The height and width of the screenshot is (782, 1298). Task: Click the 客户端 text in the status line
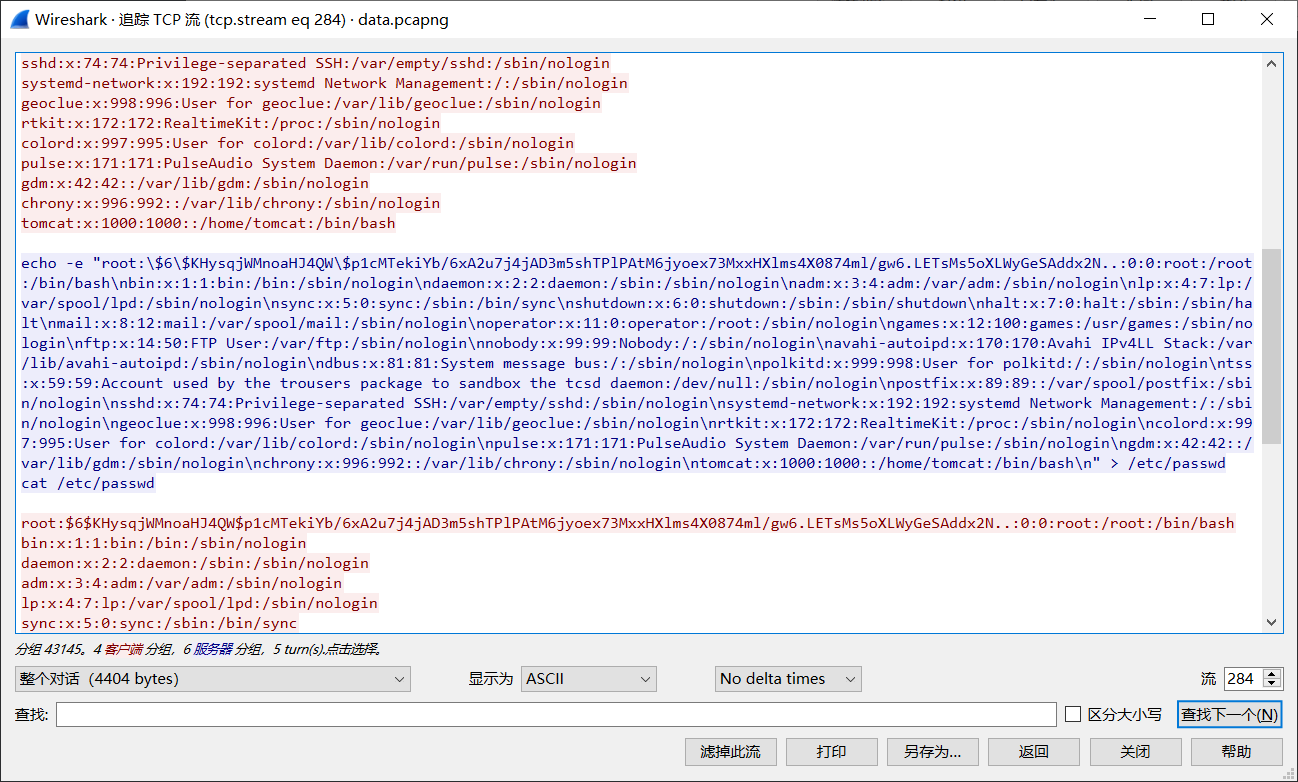tap(123, 649)
